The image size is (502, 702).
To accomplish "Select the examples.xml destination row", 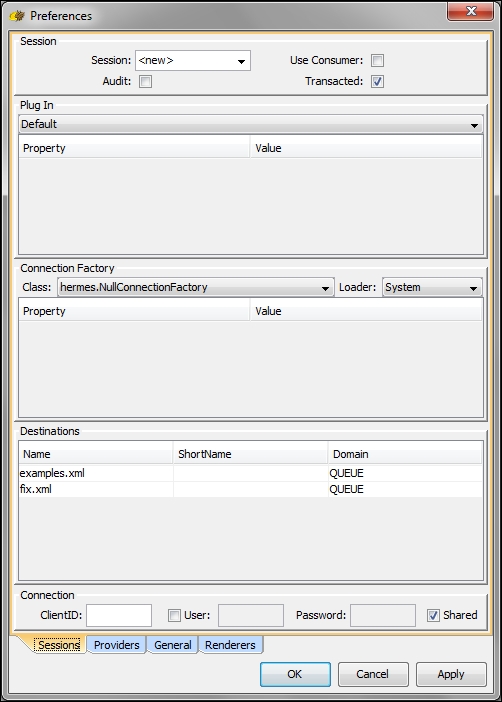I will point(251,473).
